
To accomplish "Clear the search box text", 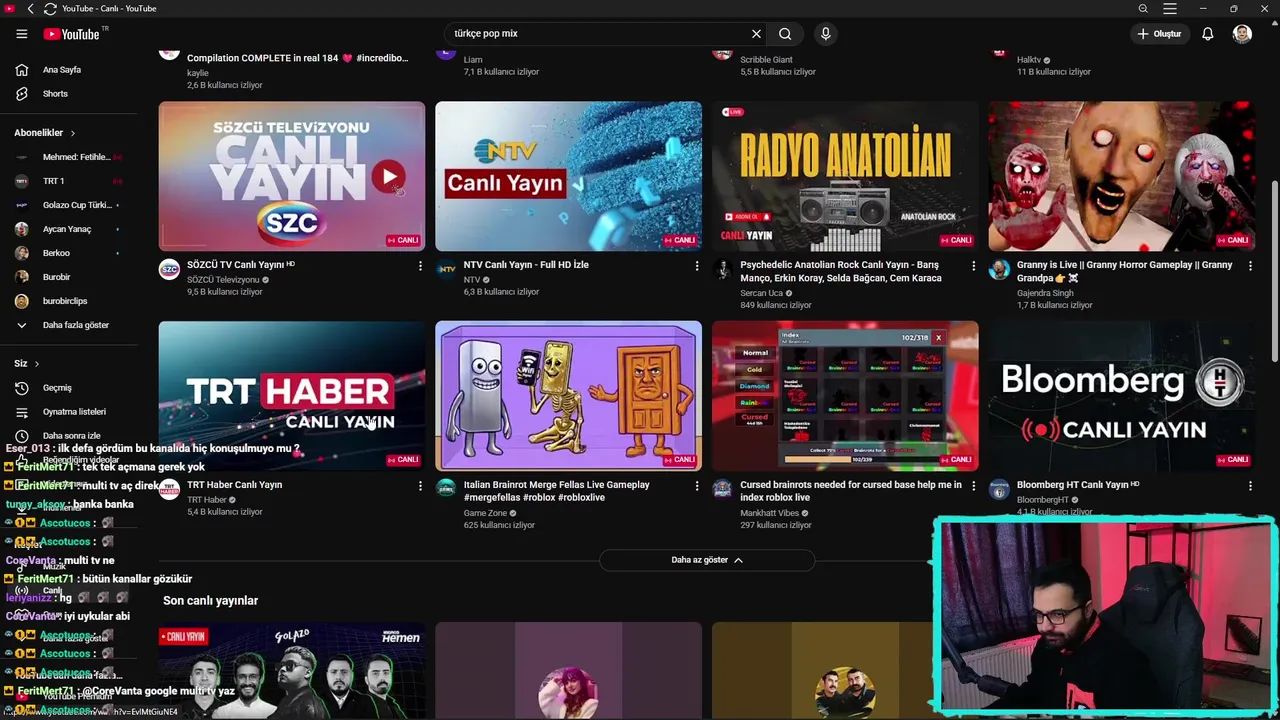I will click(x=756, y=34).
